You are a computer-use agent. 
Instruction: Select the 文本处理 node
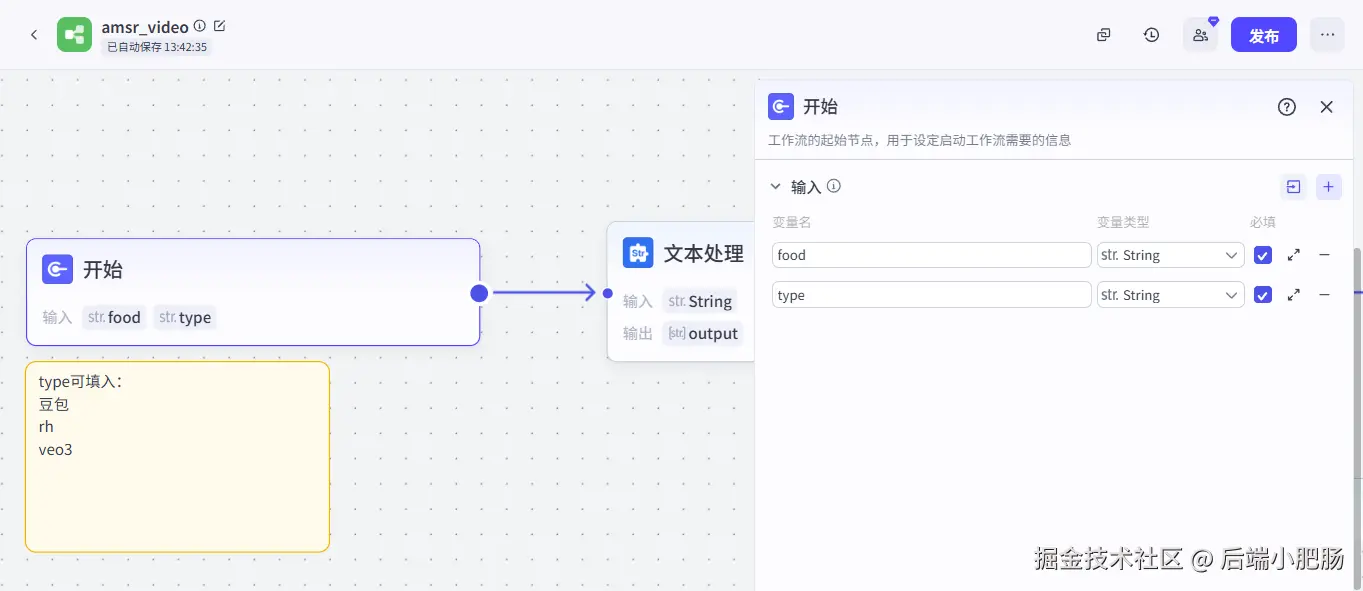(x=681, y=291)
